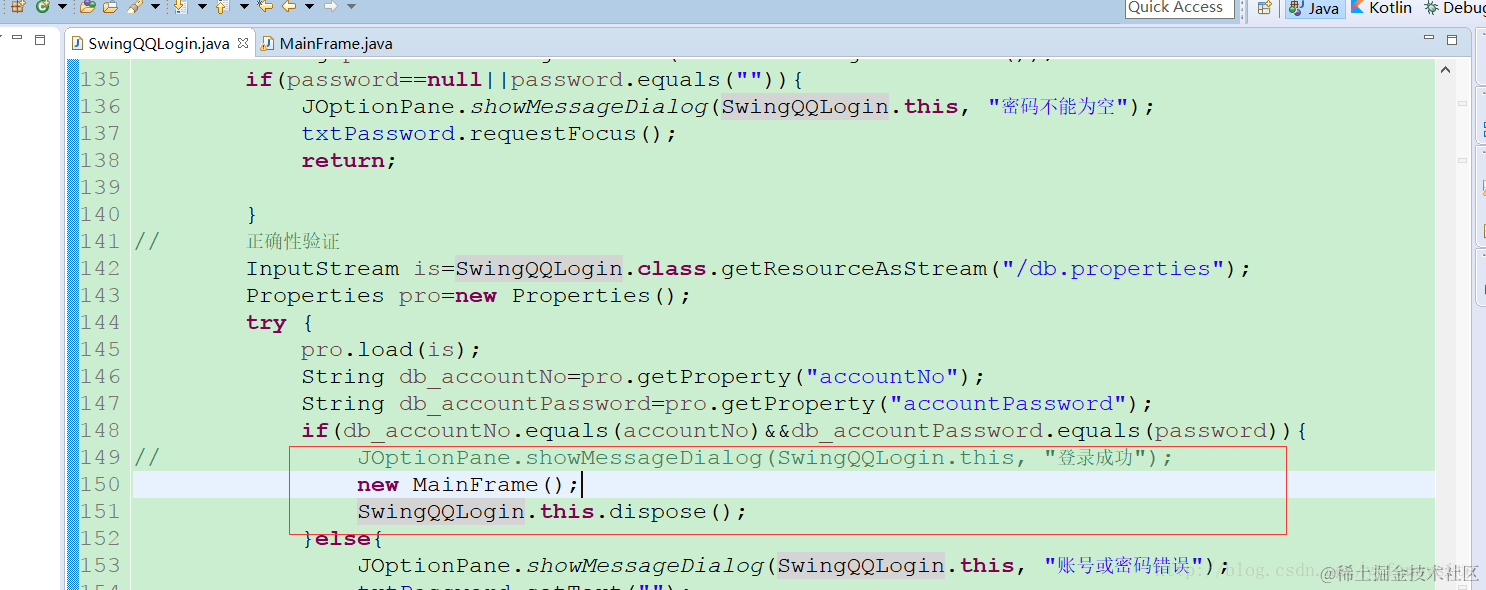1486x590 pixels.
Task: Minimize the editor area
Action: tap(1429, 37)
